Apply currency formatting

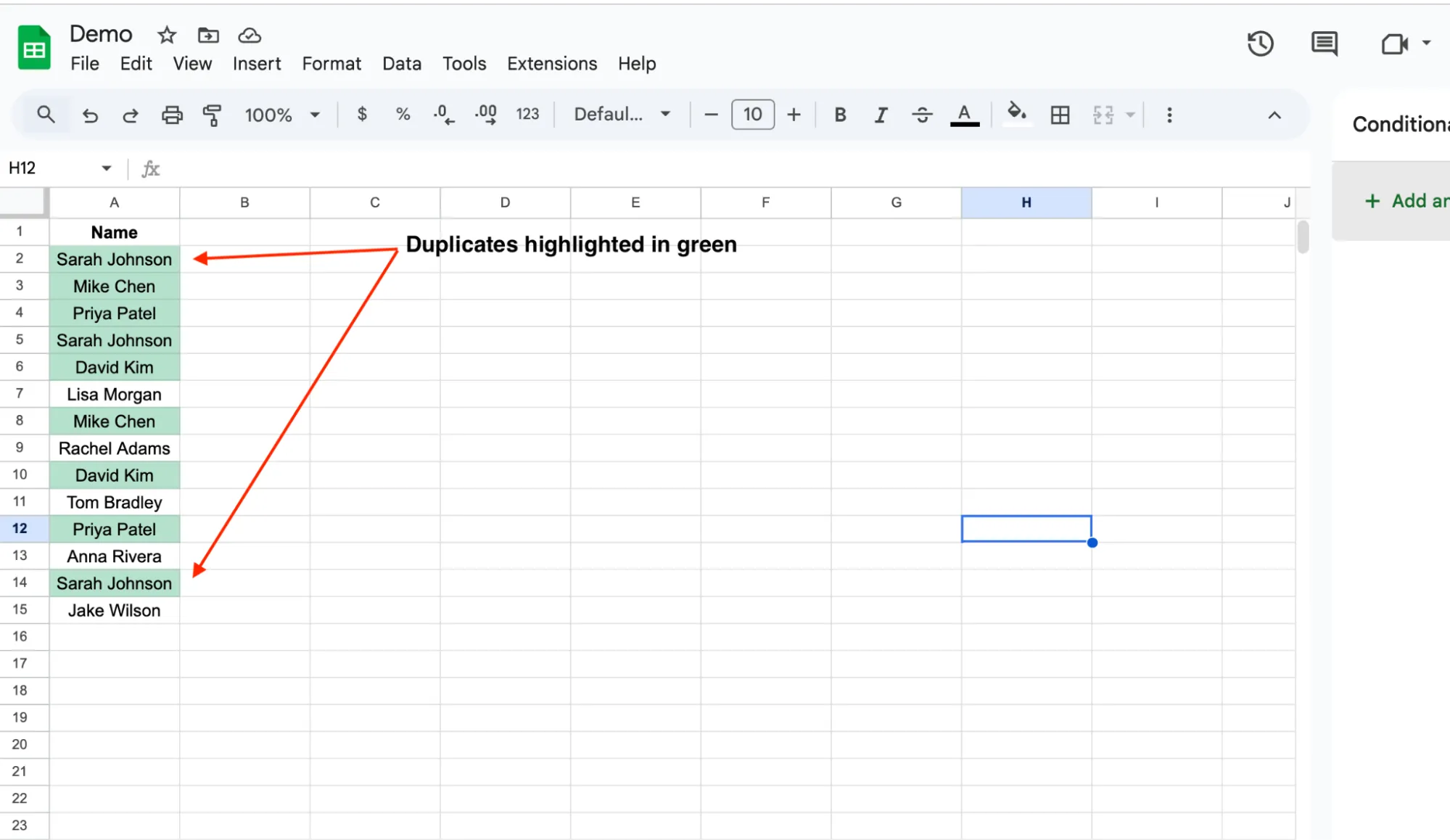[361, 114]
